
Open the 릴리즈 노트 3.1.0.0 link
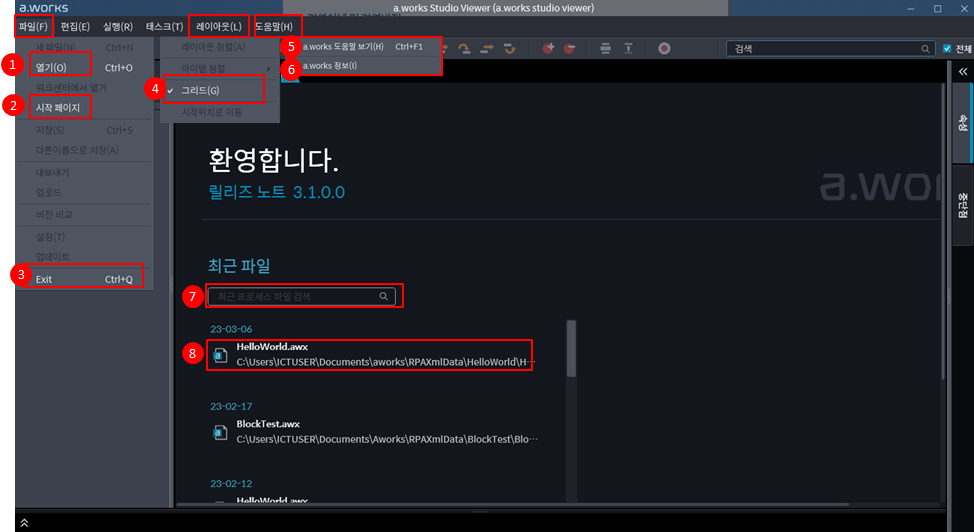coord(276,192)
